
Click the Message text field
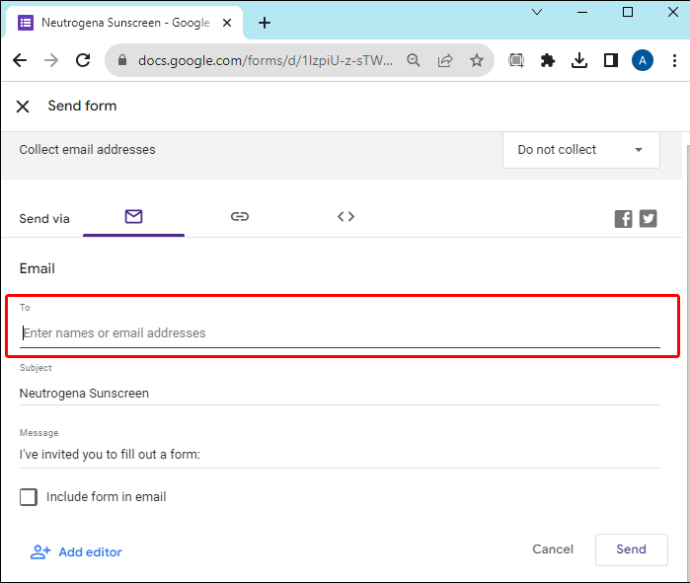[x=340, y=454]
